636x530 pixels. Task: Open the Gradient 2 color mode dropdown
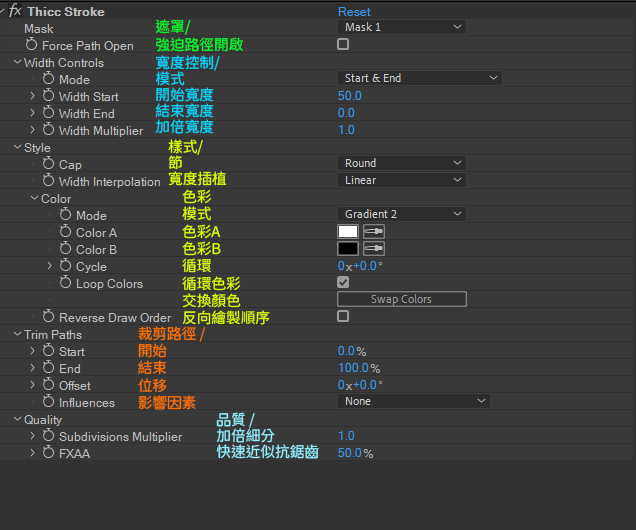pyautogui.click(x=402, y=214)
